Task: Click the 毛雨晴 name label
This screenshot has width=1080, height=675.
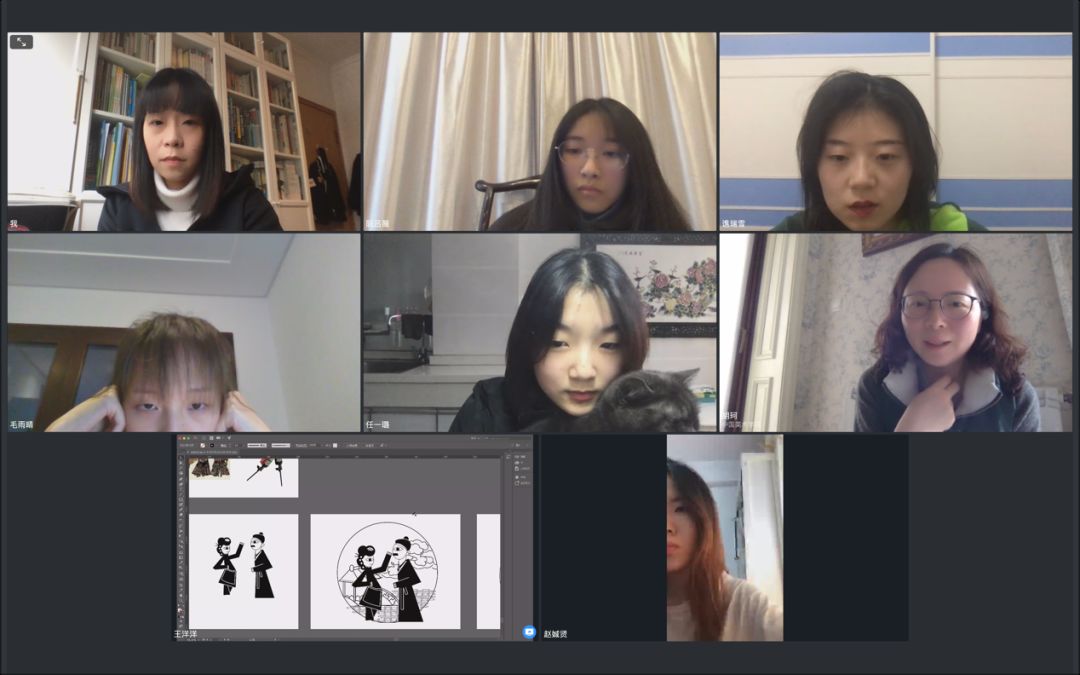Action: pyautogui.click(x=22, y=424)
